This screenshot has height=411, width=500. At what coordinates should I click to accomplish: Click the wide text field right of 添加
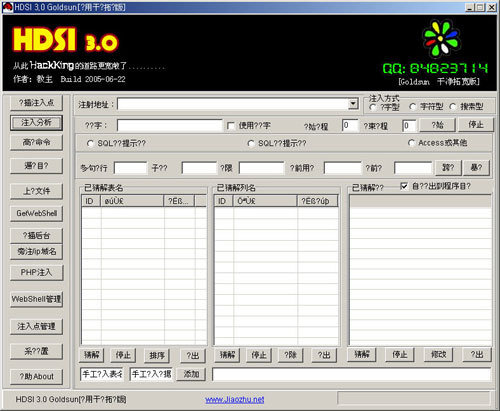pos(352,374)
